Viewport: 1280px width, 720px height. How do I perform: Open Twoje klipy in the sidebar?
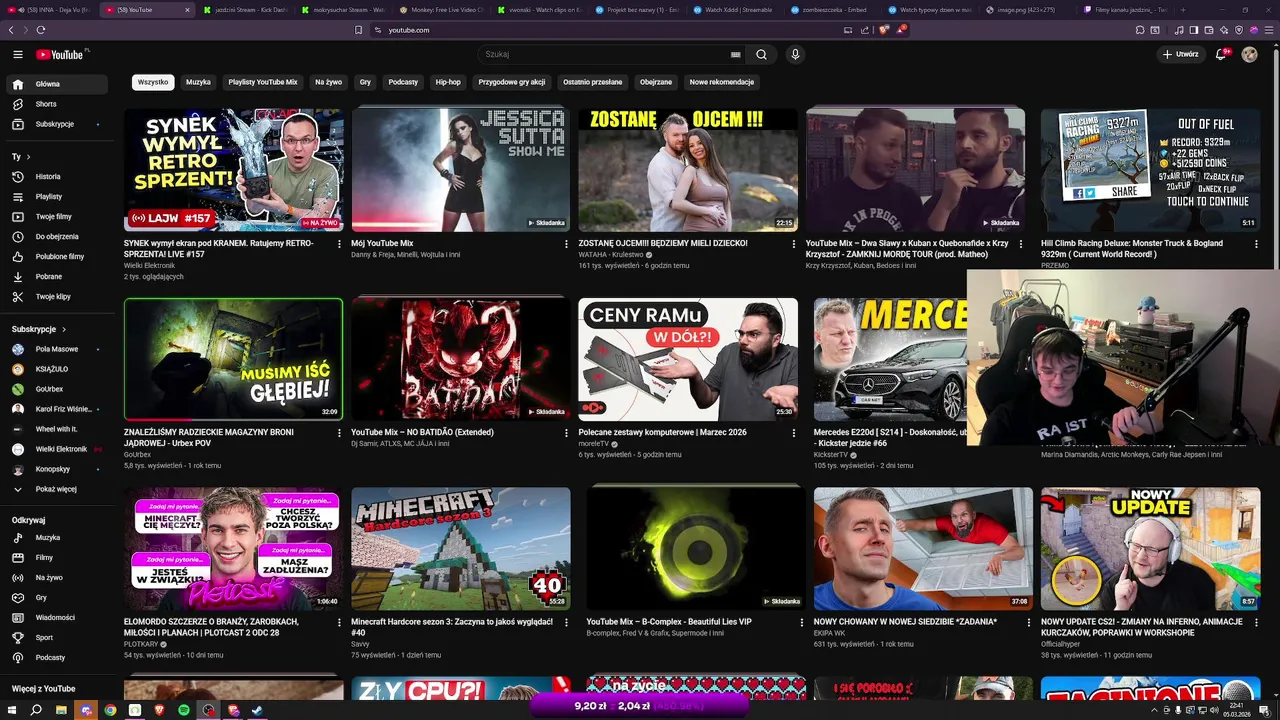coord(56,296)
